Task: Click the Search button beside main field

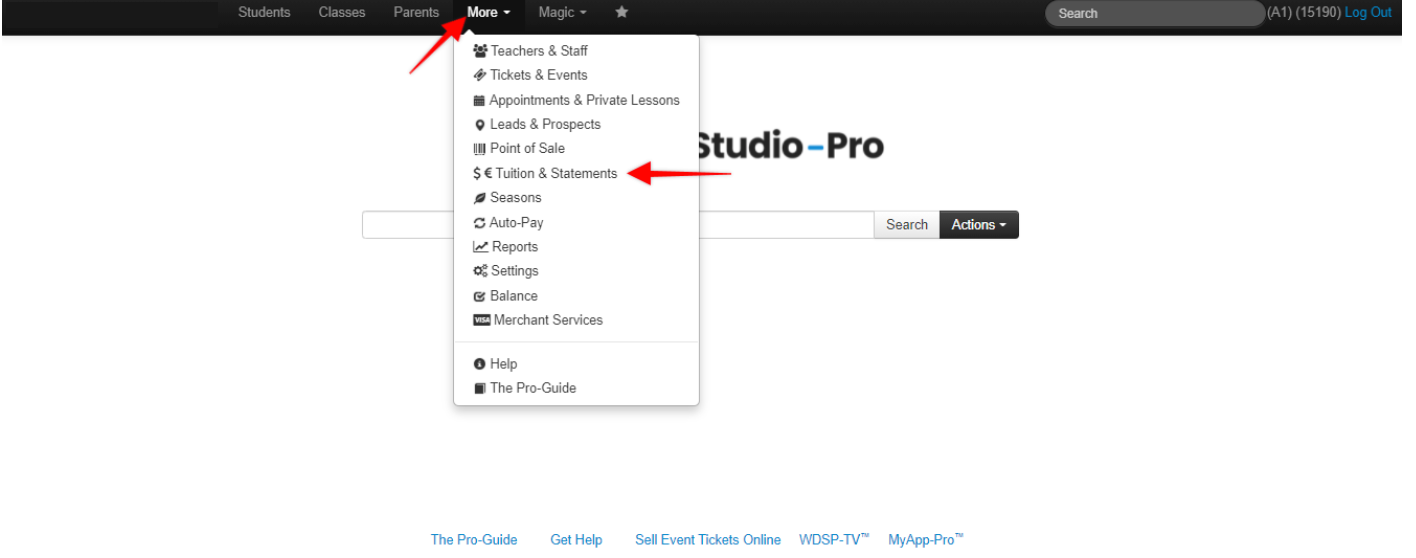Action: [x=907, y=225]
